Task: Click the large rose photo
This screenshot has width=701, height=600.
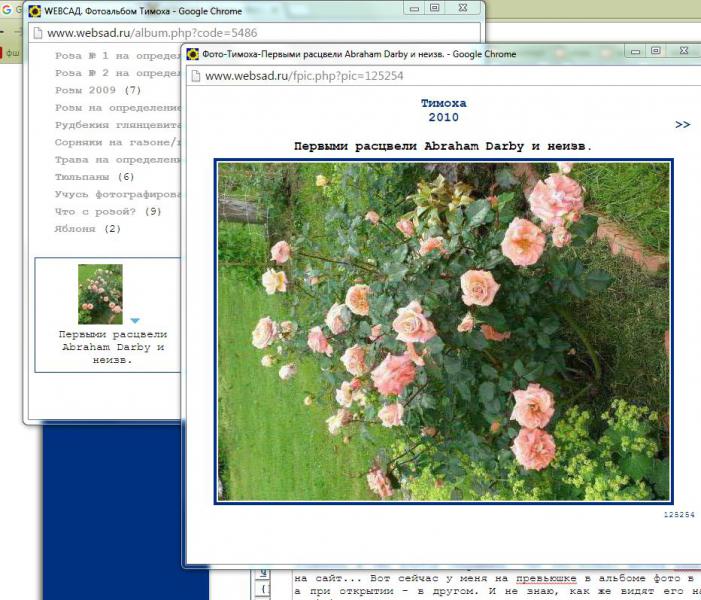Action: pyautogui.click(x=443, y=332)
